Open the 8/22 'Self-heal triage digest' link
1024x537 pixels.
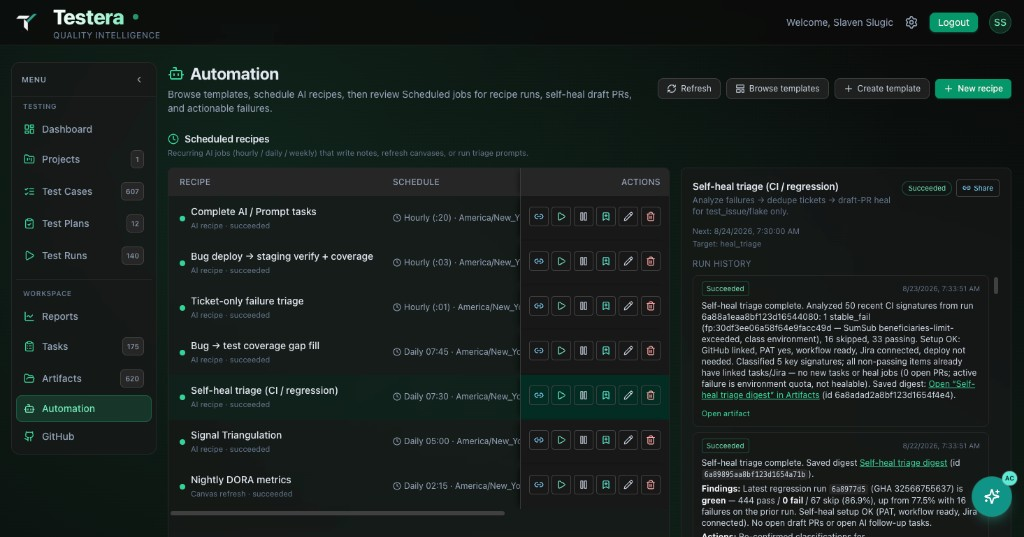[903, 463]
